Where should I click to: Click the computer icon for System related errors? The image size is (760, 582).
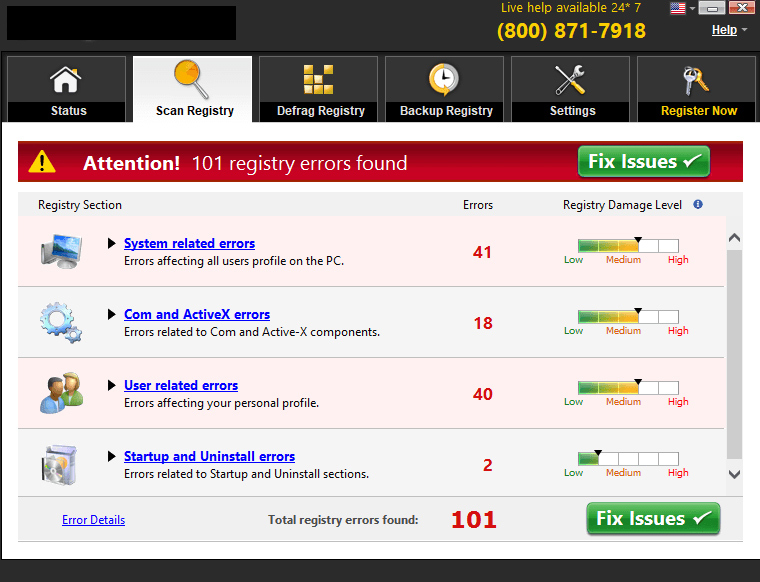[x=61, y=251]
